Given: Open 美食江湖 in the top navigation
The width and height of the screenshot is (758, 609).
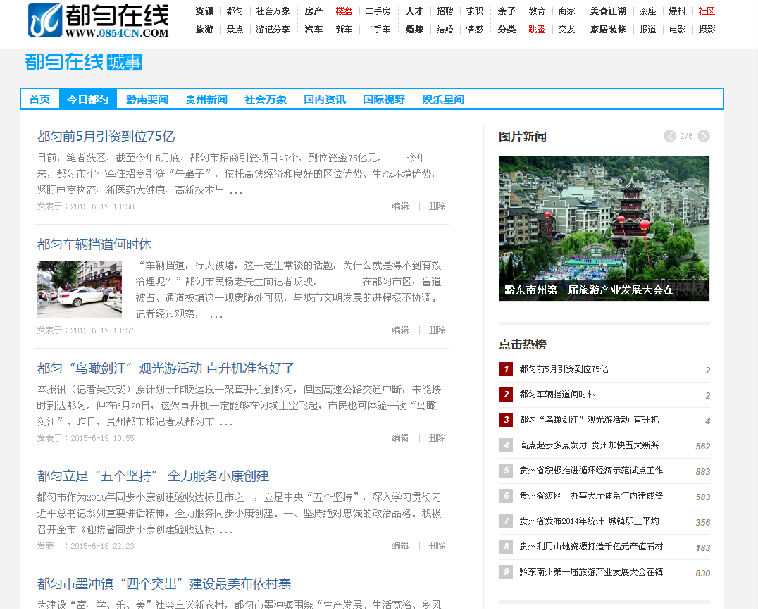Looking at the screenshot, I should click(x=608, y=11).
